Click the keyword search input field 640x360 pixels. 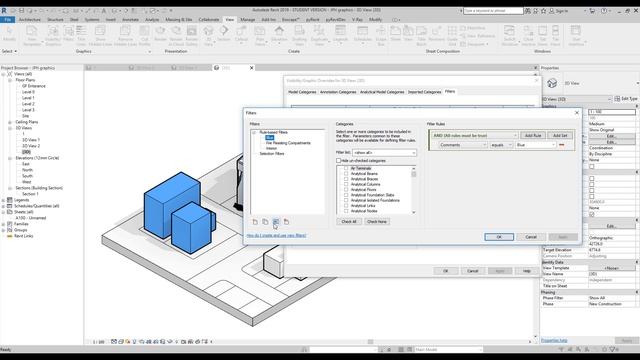coord(493,11)
